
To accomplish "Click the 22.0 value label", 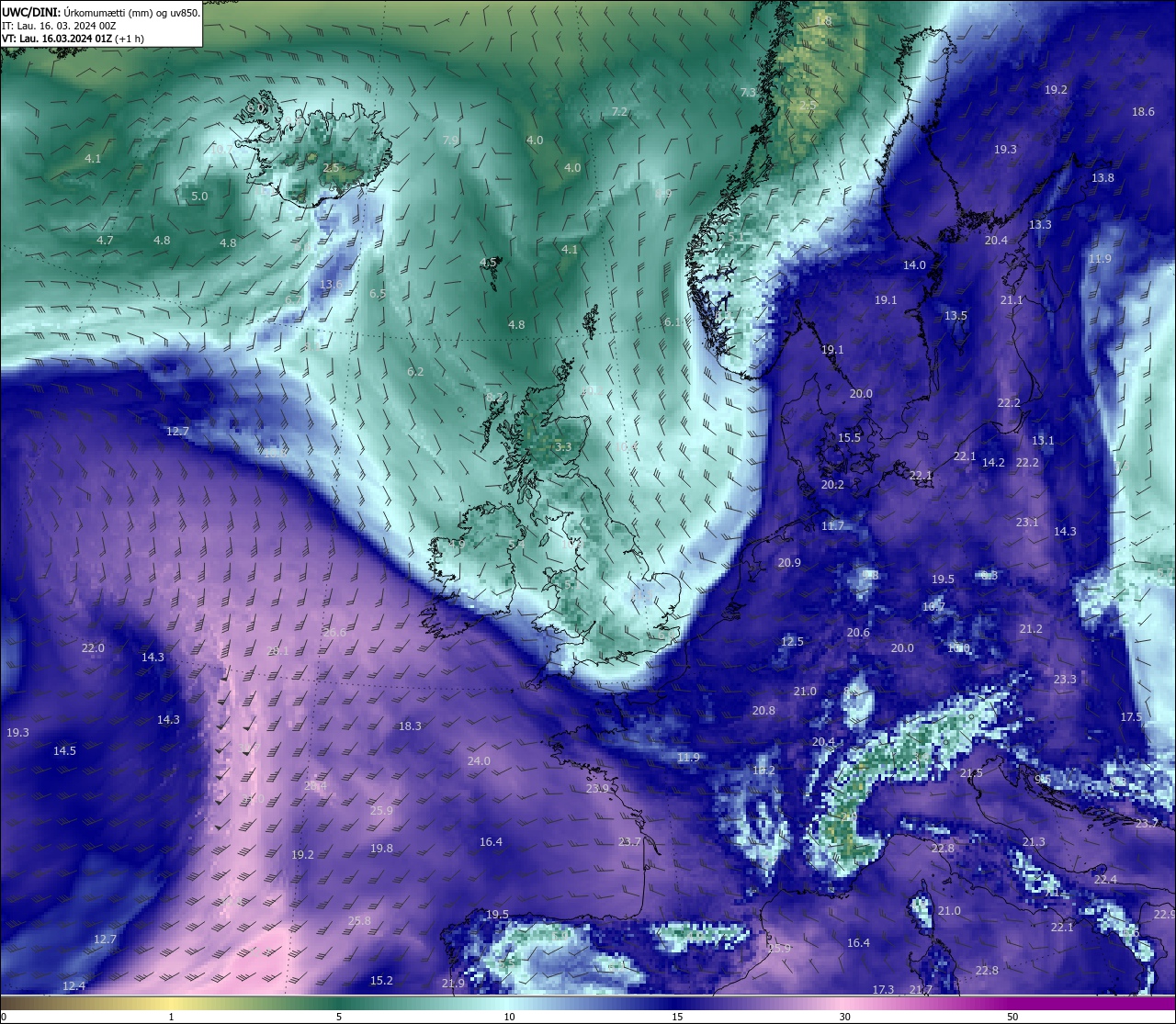I will tap(93, 648).
